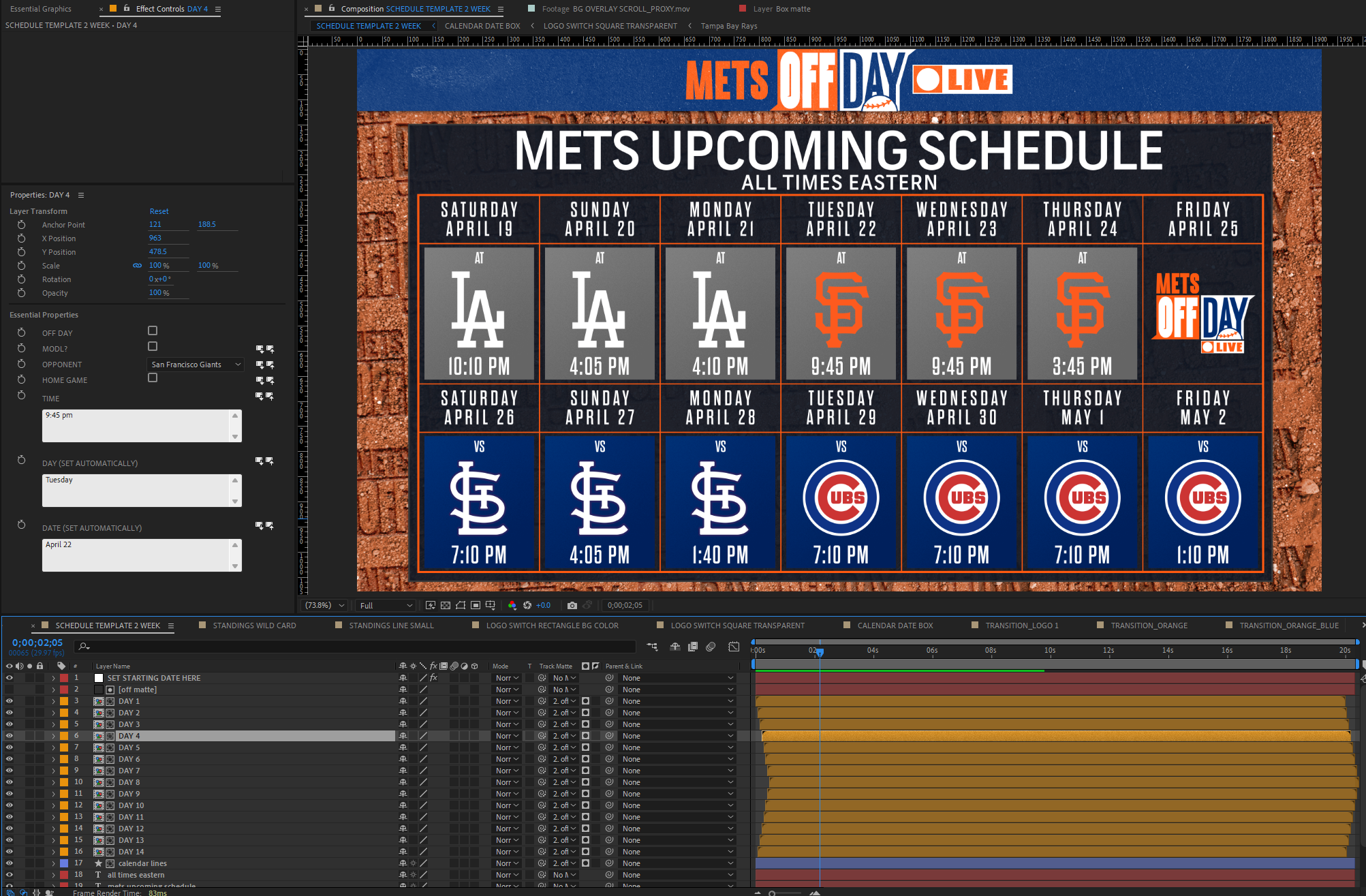Screen dimensions: 1366x896
Task: Open the CALENDAR DATE BOX timeline tab
Action: coord(895,625)
